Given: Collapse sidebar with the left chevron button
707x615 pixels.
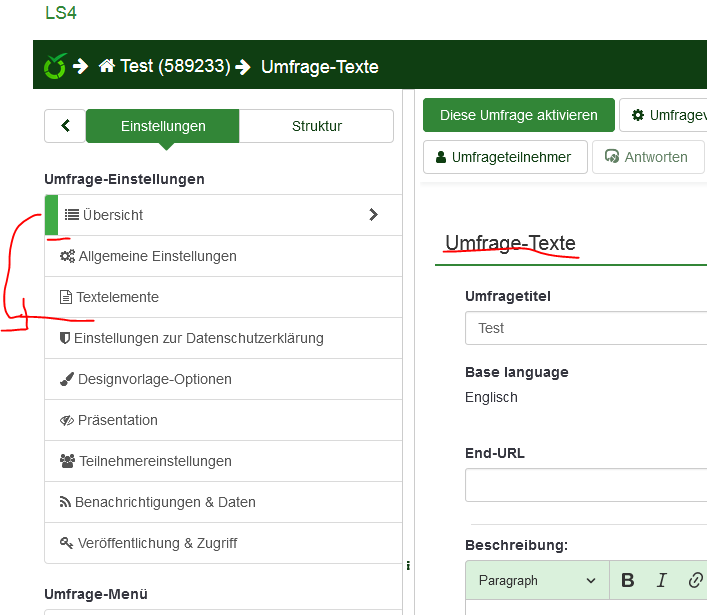Looking at the screenshot, I should pyautogui.click(x=65, y=126).
